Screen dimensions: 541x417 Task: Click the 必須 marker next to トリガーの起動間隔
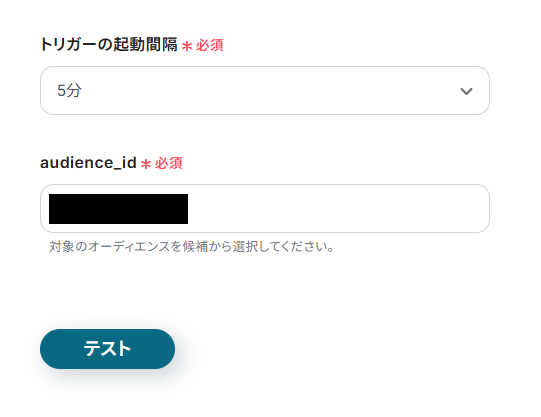coord(210,45)
